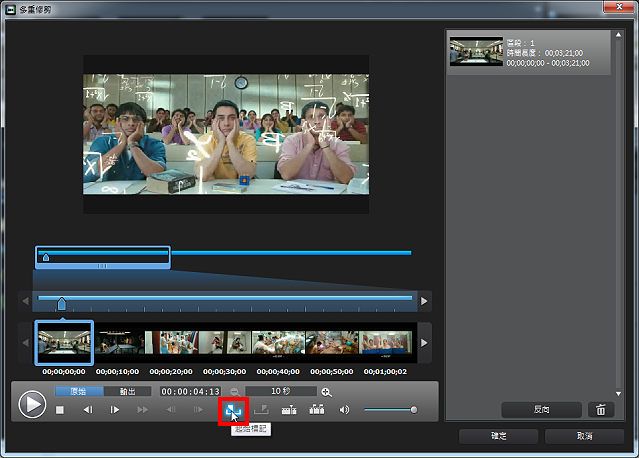Jump to next trim segment icon
The image size is (639, 458).
pyautogui.click(x=198, y=410)
